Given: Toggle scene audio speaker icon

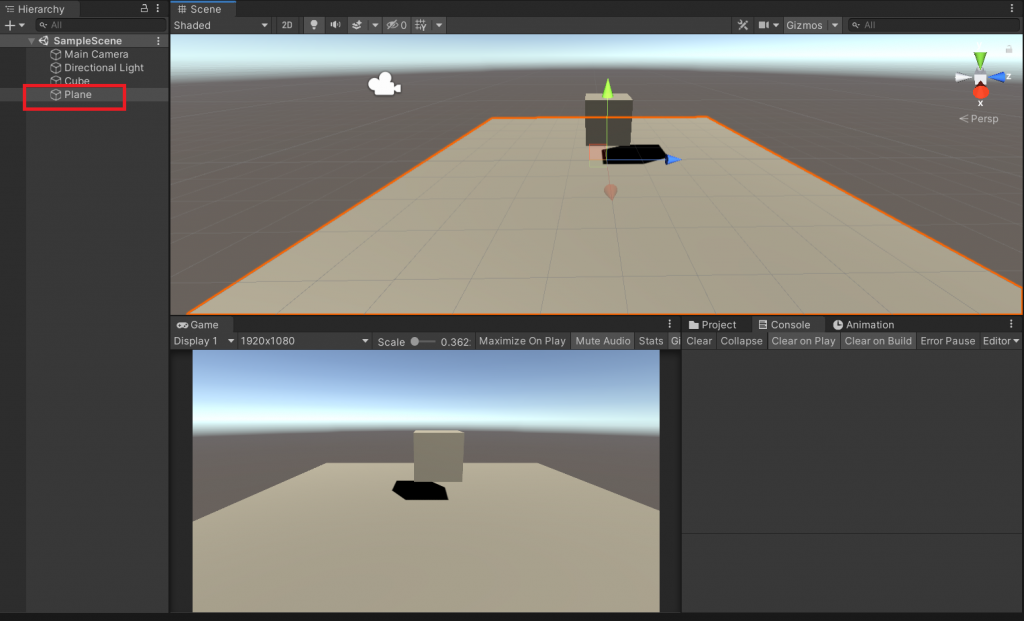Looking at the screenshot, I should [x=335, y=25].
